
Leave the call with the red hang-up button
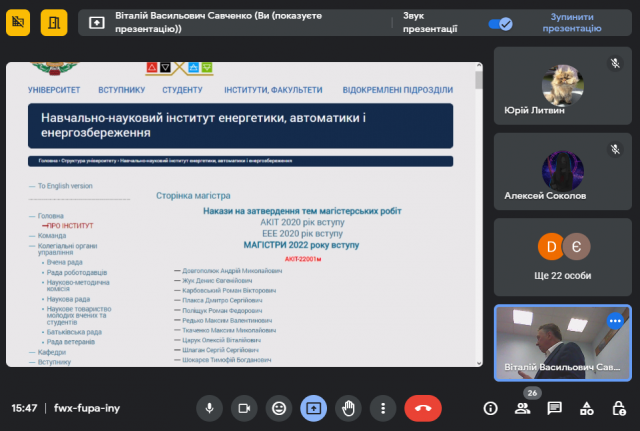click(x=423, y=408)
